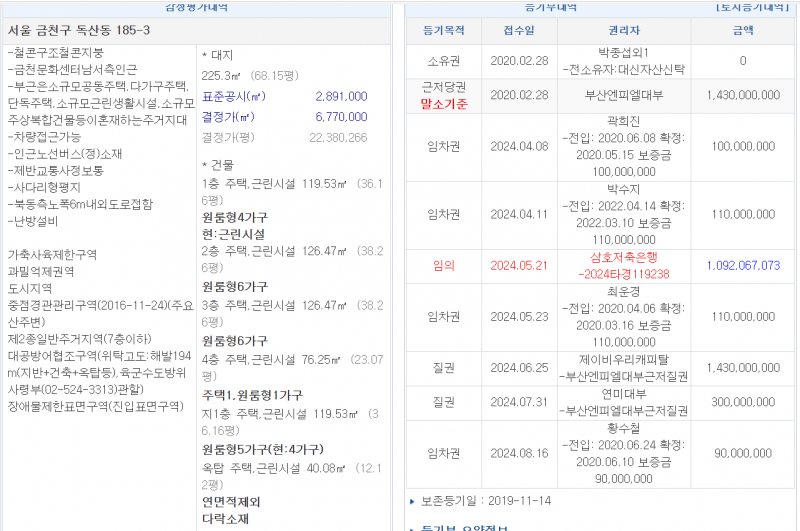Click the arrow bullet beside 보존등기일
This screenshot has height=531, width=800.
click(x=412, y=502)
